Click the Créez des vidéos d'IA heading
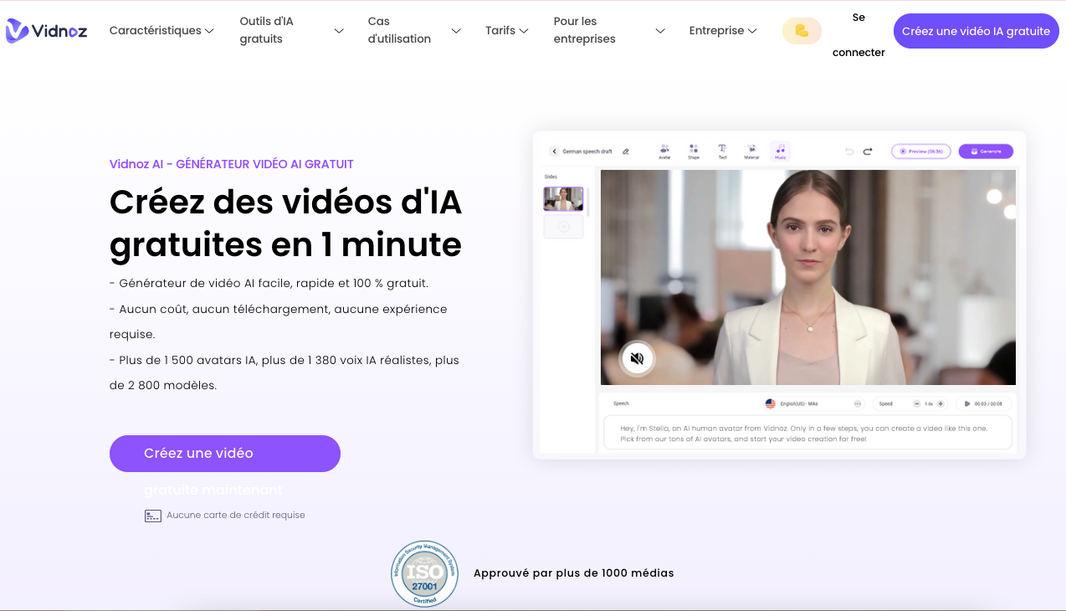Image resolution: width=1066 pixels, height=611 pixels. point(286,223)
